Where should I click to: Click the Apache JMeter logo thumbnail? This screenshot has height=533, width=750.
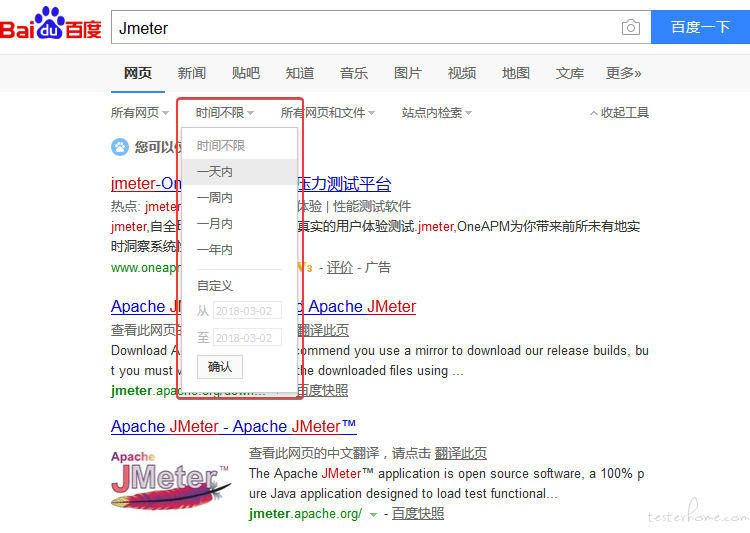[x=171, y=480]
